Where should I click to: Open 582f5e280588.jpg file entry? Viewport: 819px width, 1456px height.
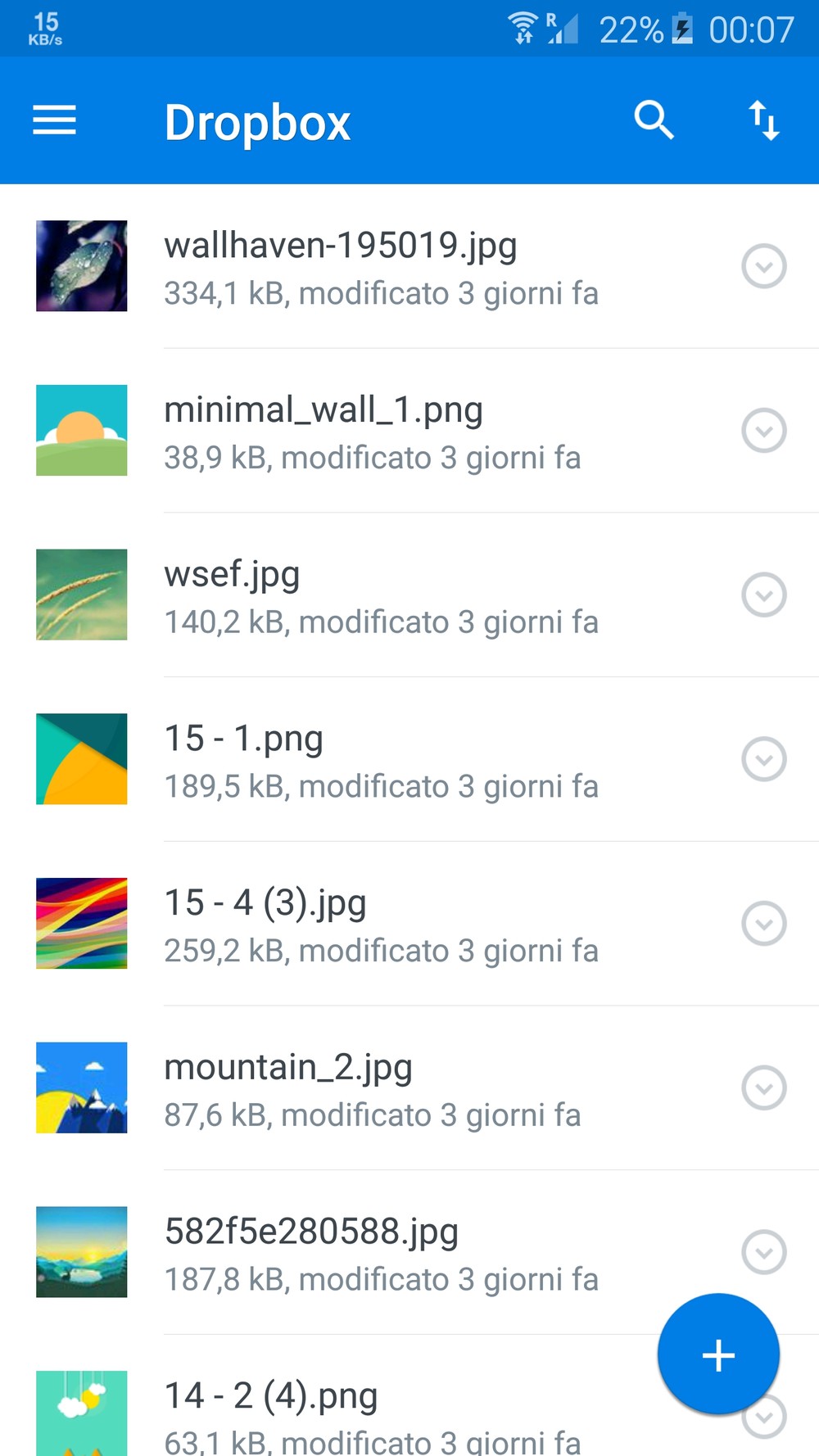coord(381,1252)
